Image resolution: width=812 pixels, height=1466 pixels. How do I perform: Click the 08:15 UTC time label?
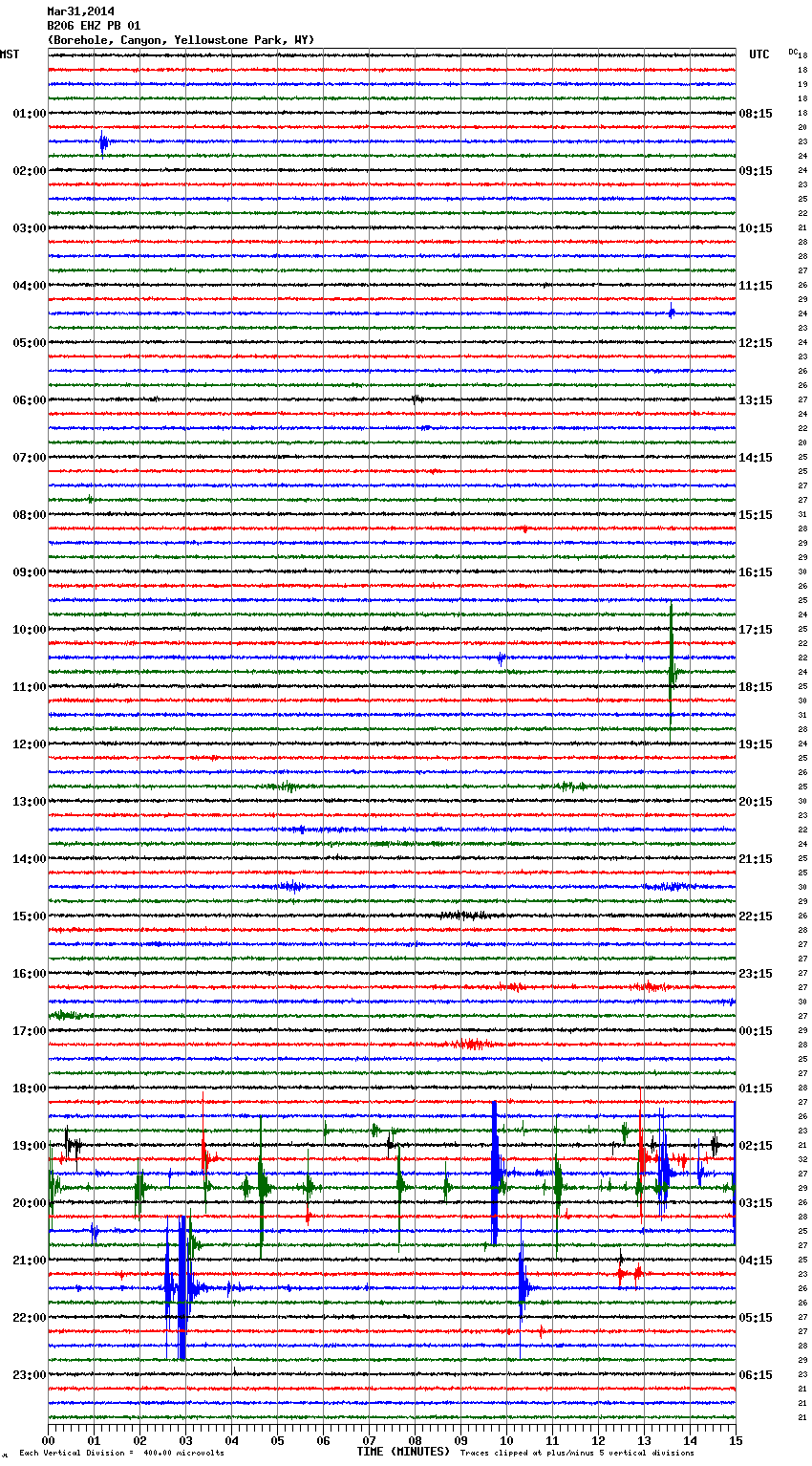coord(756,114)
